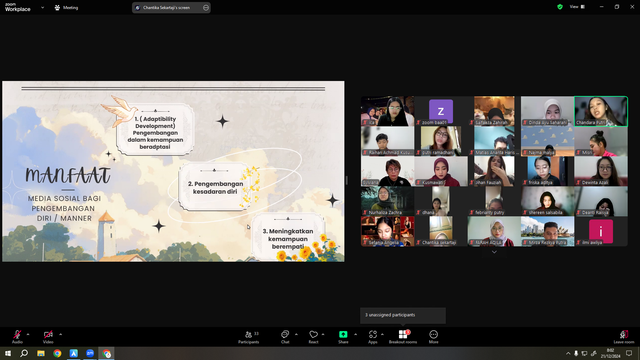Open the Windows notification center icon
640x360 pixels.
(x=629, y=353)
